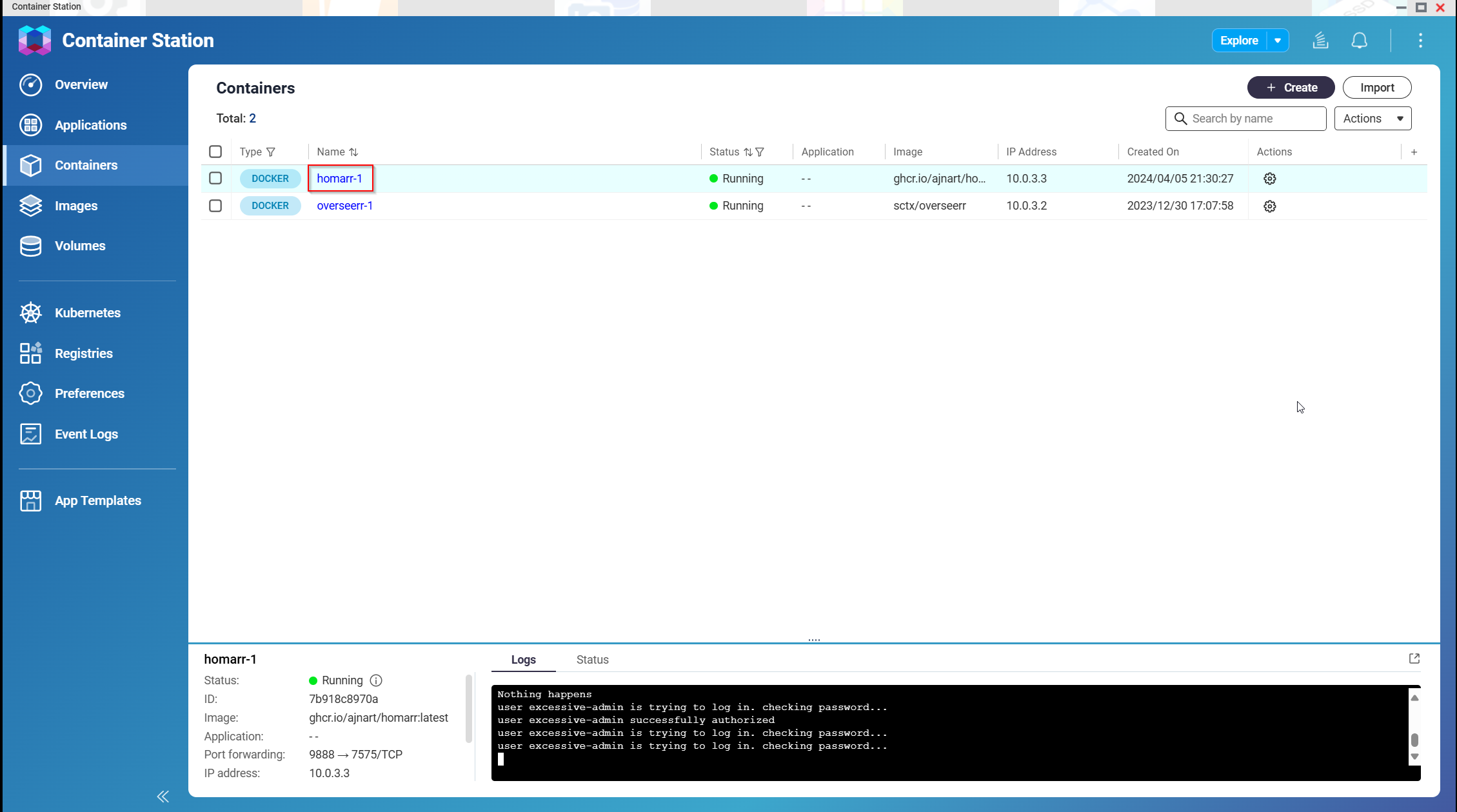
Task: Switch to the Status tab
Action: (592, 660)
